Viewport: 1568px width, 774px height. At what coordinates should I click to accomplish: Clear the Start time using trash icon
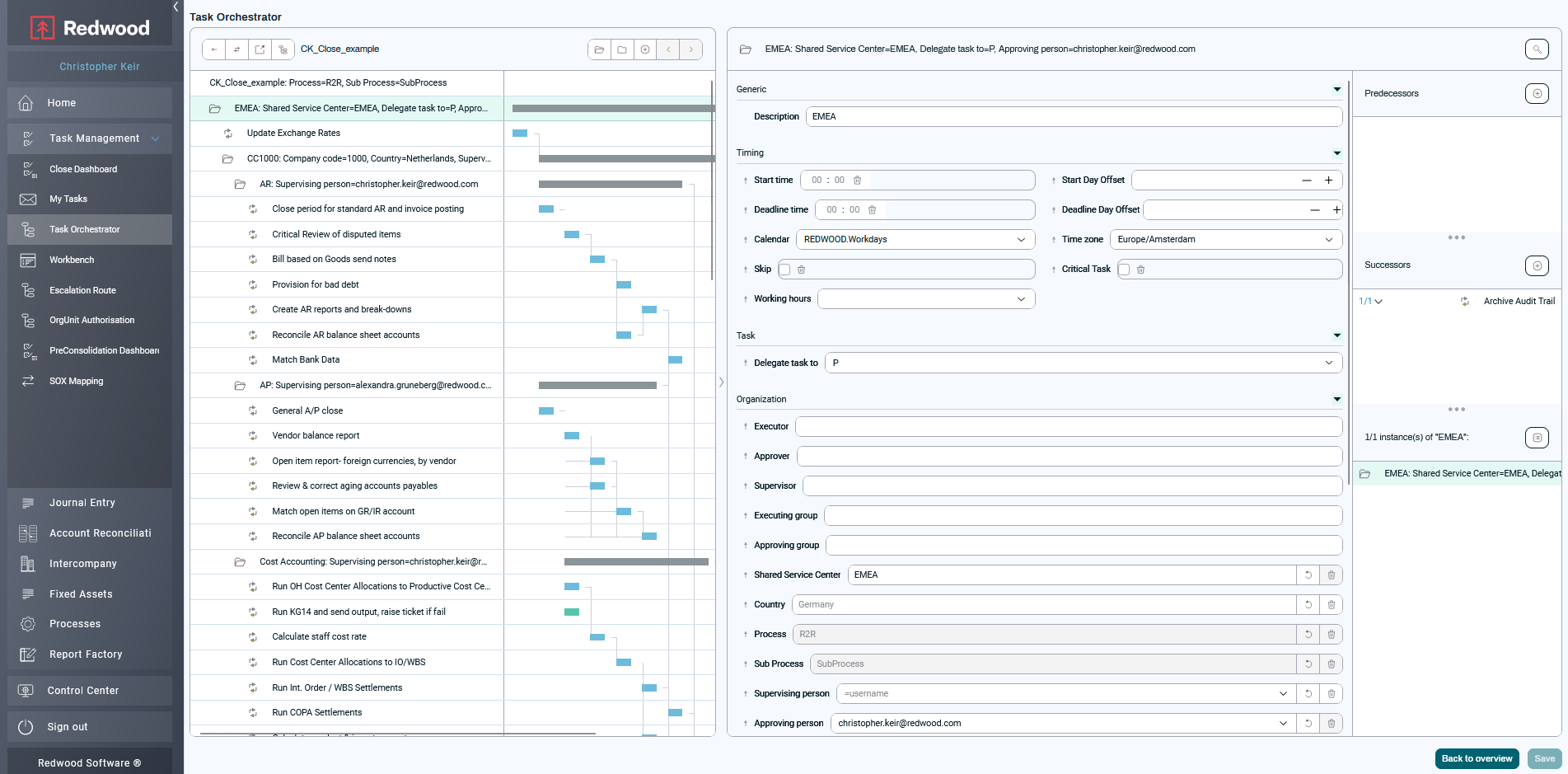pyautogui.click(x=857, y=181)
